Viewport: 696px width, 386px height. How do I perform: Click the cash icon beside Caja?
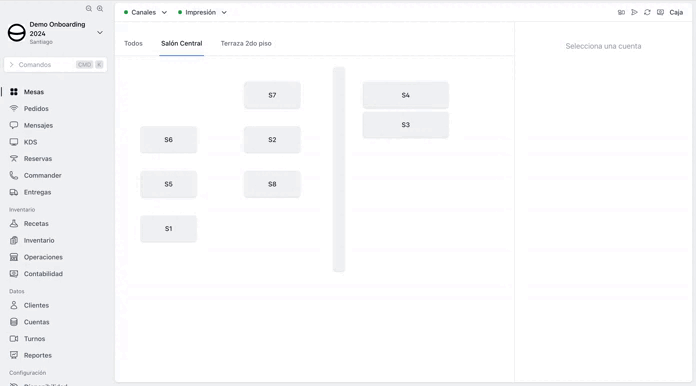click(x=660, y=12)
